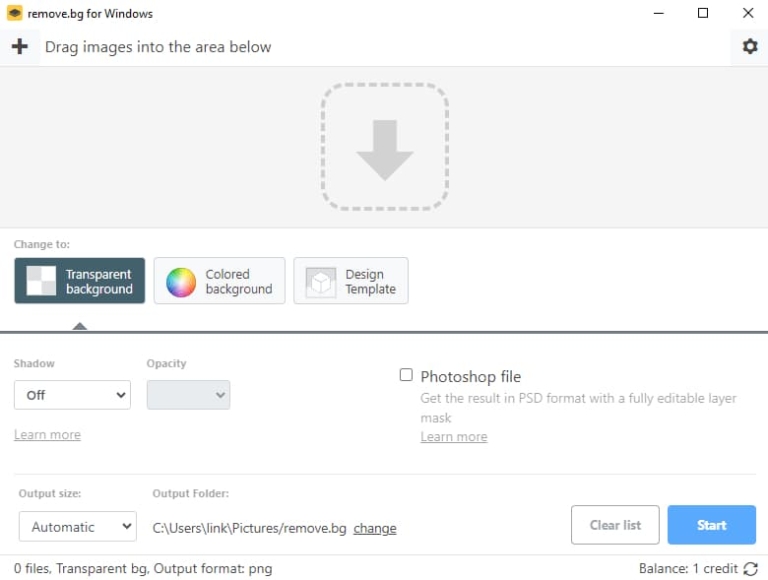The width and height of the screenshot is (768, 580).
Task: Click the download arrow drop zone
Action: tap(384, 147)
